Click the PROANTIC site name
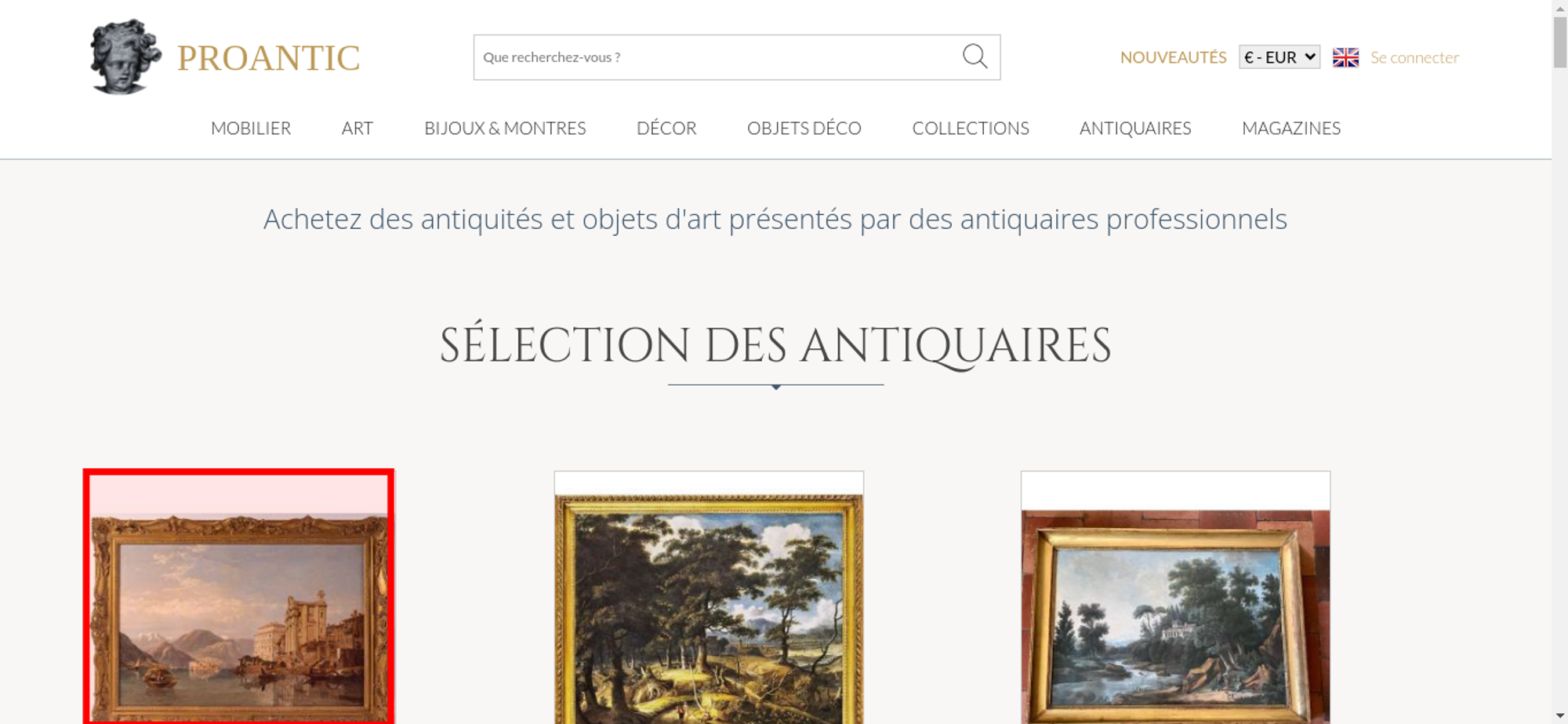The width and height of the screenshot is (1568, 724). pyautogui.click(x=268, y=58)
